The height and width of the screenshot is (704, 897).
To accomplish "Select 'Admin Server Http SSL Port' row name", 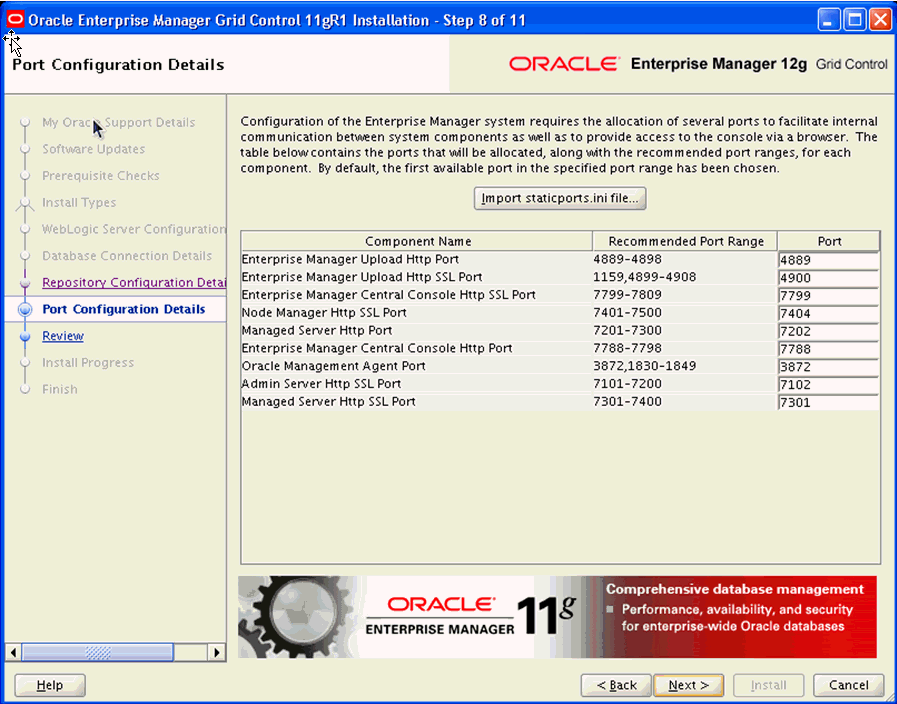I will pos(322,384).
